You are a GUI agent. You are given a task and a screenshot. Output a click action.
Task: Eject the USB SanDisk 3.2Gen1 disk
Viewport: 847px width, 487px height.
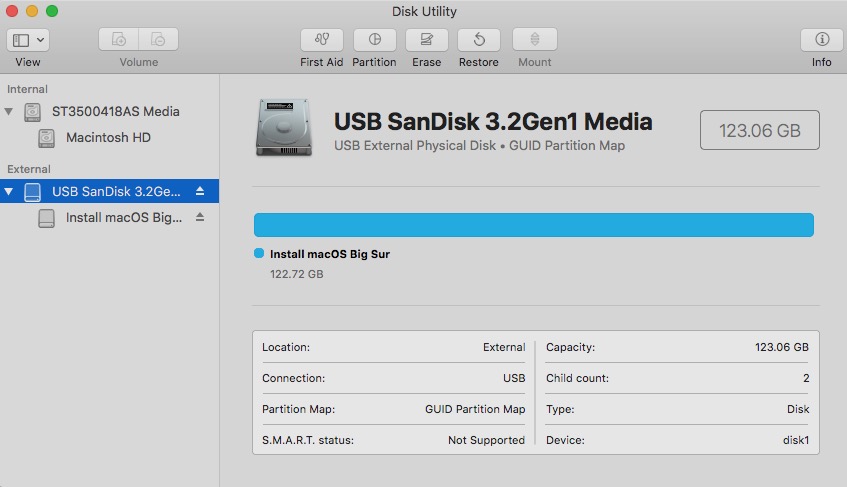pos(200,191)
